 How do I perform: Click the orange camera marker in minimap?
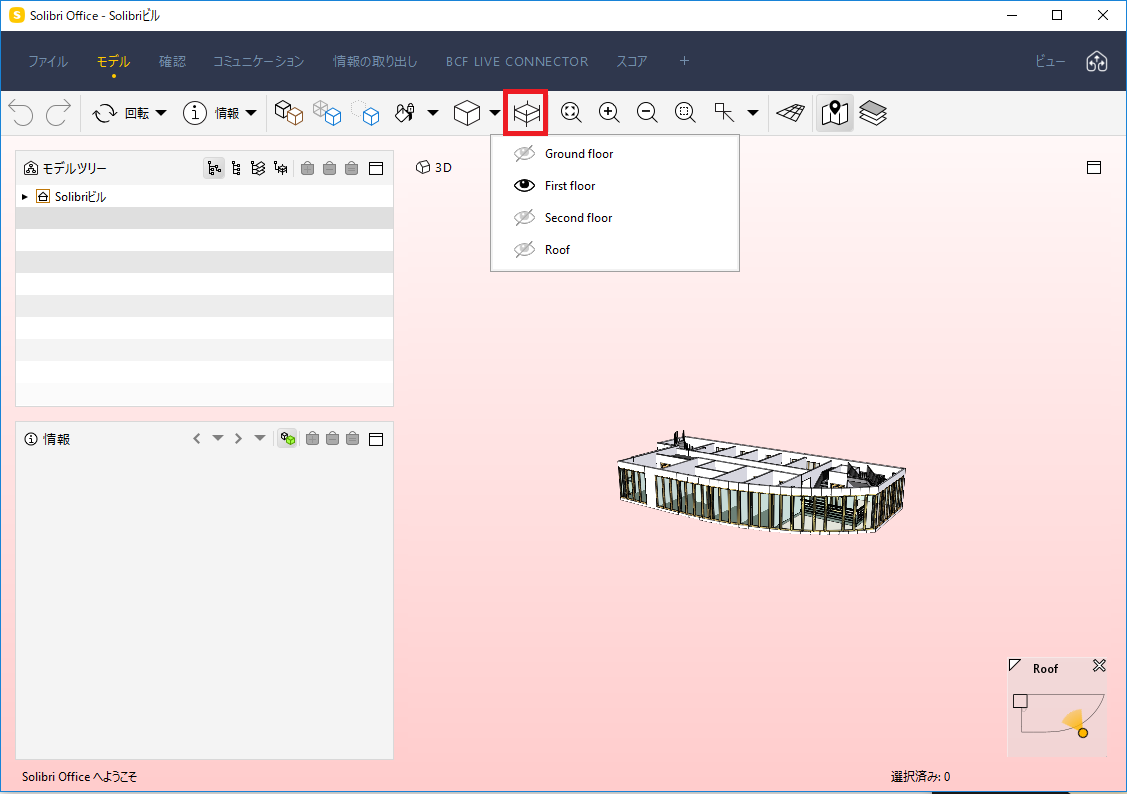click(1082, 733)
